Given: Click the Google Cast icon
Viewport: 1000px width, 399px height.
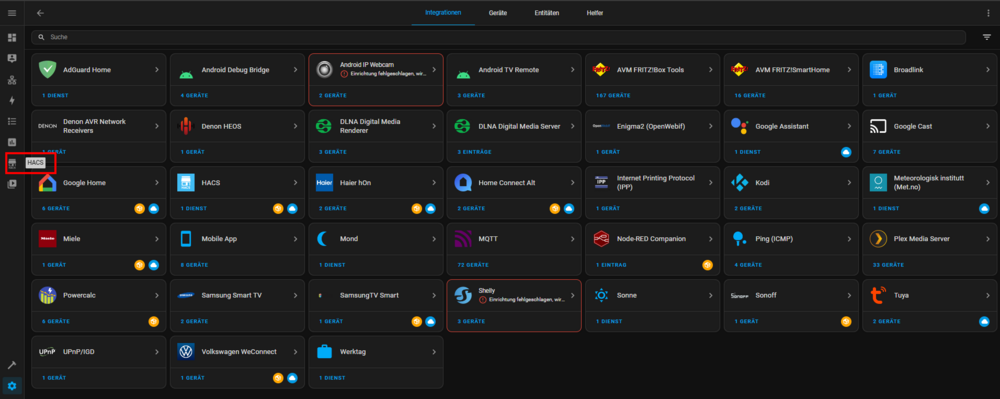Looking at the screenshot, I should (878, 126).
